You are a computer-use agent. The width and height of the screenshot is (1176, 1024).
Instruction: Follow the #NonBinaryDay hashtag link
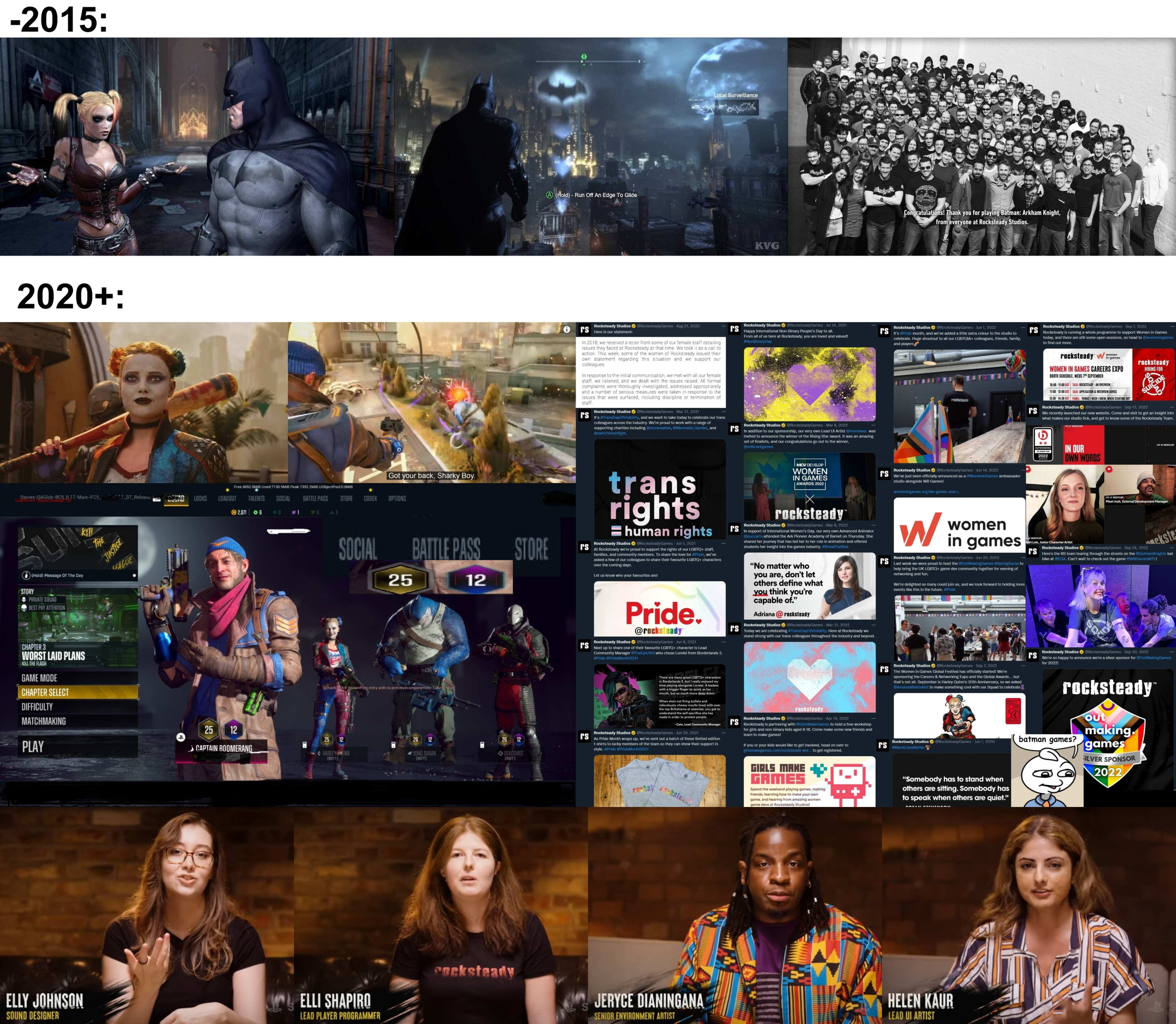[758, 342]
